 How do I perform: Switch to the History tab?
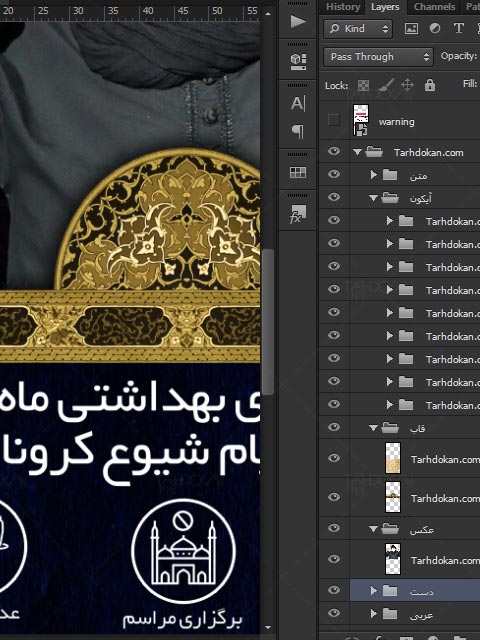tap(343, 7)
